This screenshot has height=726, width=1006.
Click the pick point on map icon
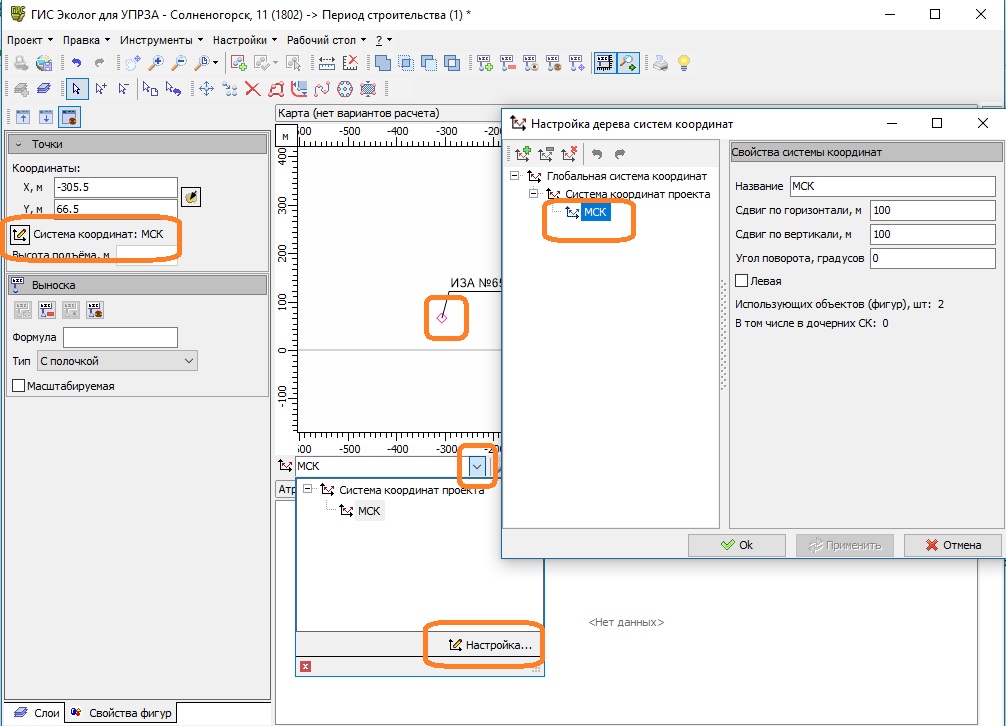pos(191,197)
